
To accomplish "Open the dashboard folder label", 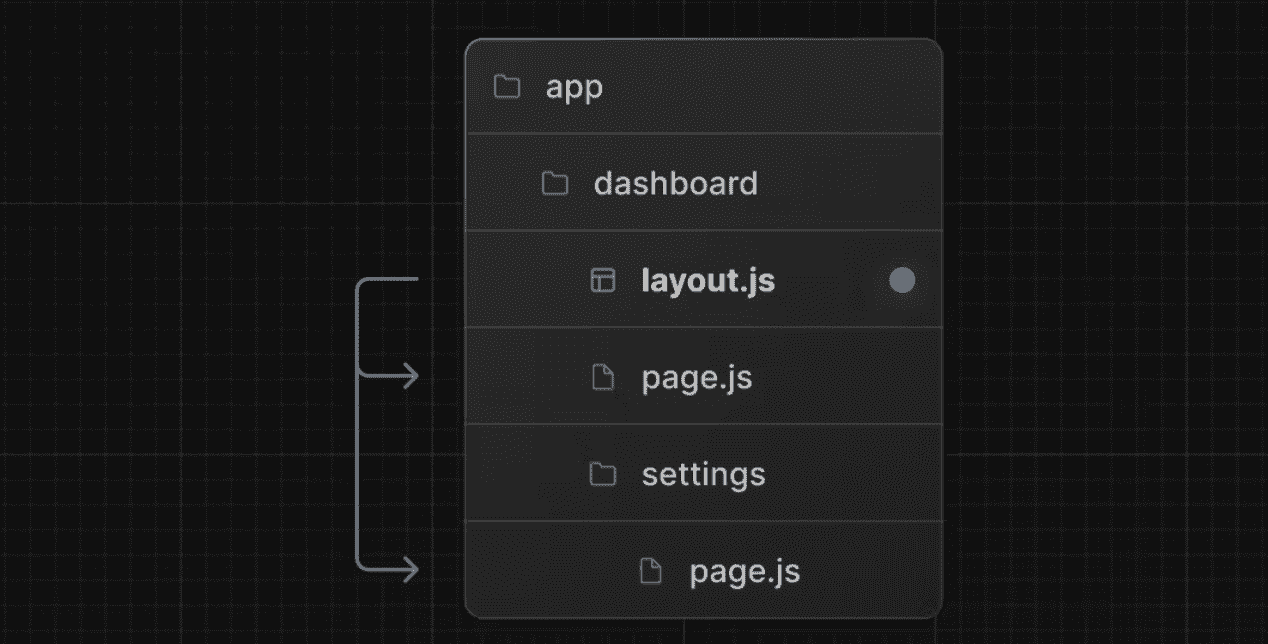I will tap(675, 184).
